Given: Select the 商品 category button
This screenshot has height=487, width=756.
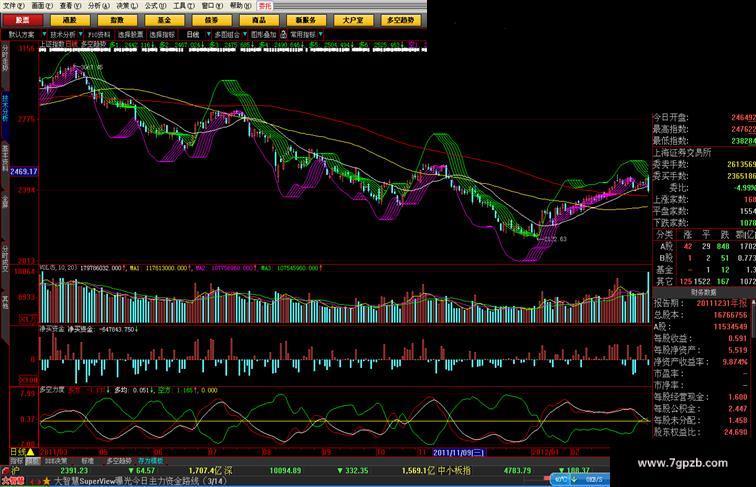Looking at the screenshot, I should 259,20.
